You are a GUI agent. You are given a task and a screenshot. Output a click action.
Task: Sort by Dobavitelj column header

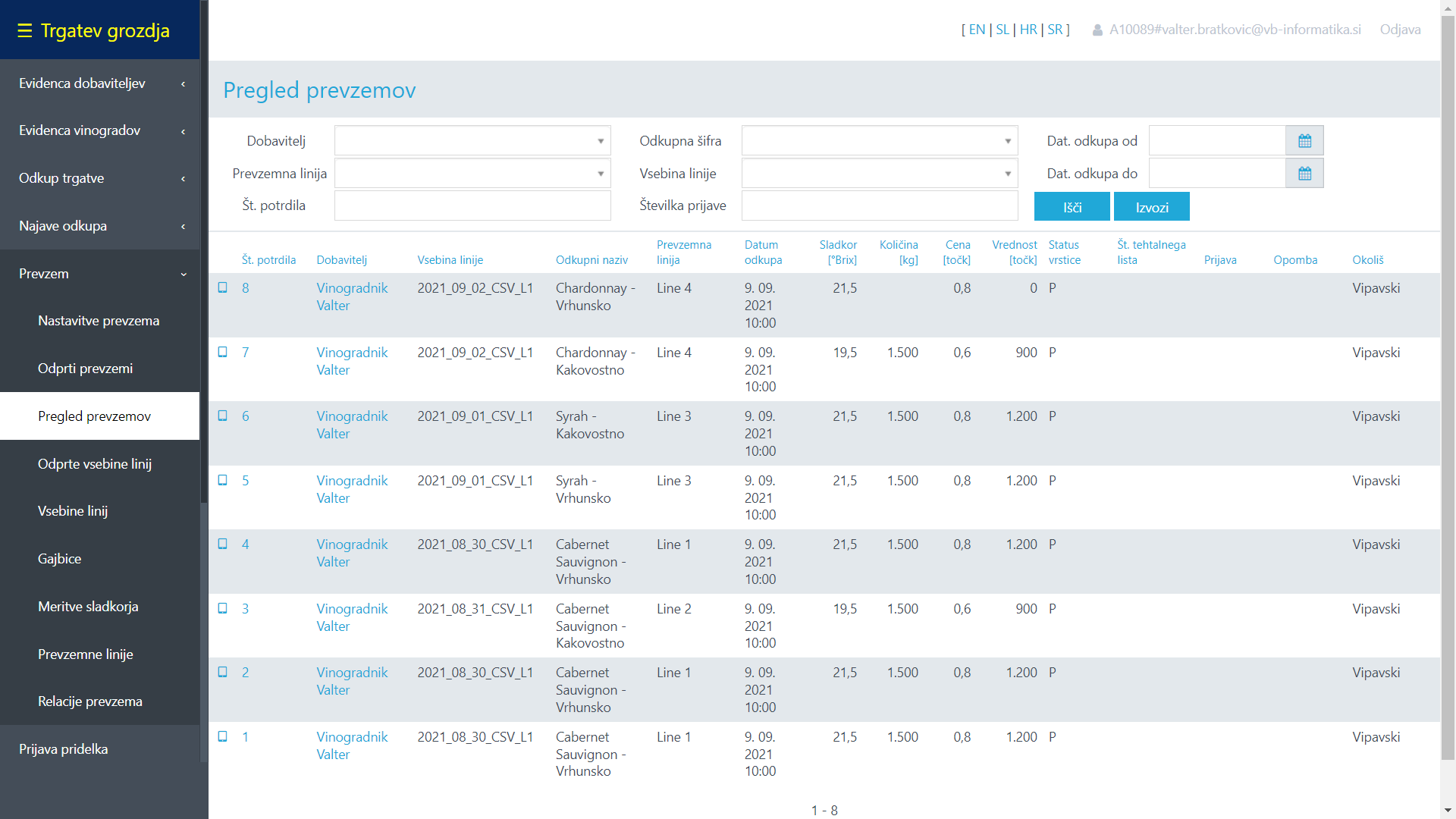341,260
